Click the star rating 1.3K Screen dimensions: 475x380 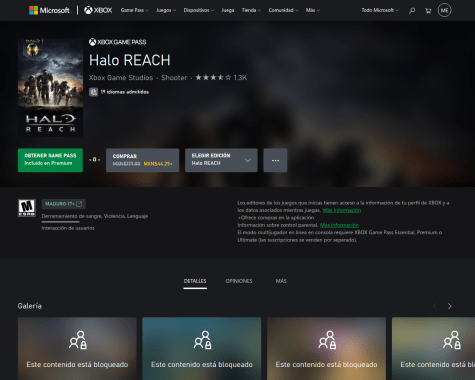pyautogui.click(x=221, y=78)
